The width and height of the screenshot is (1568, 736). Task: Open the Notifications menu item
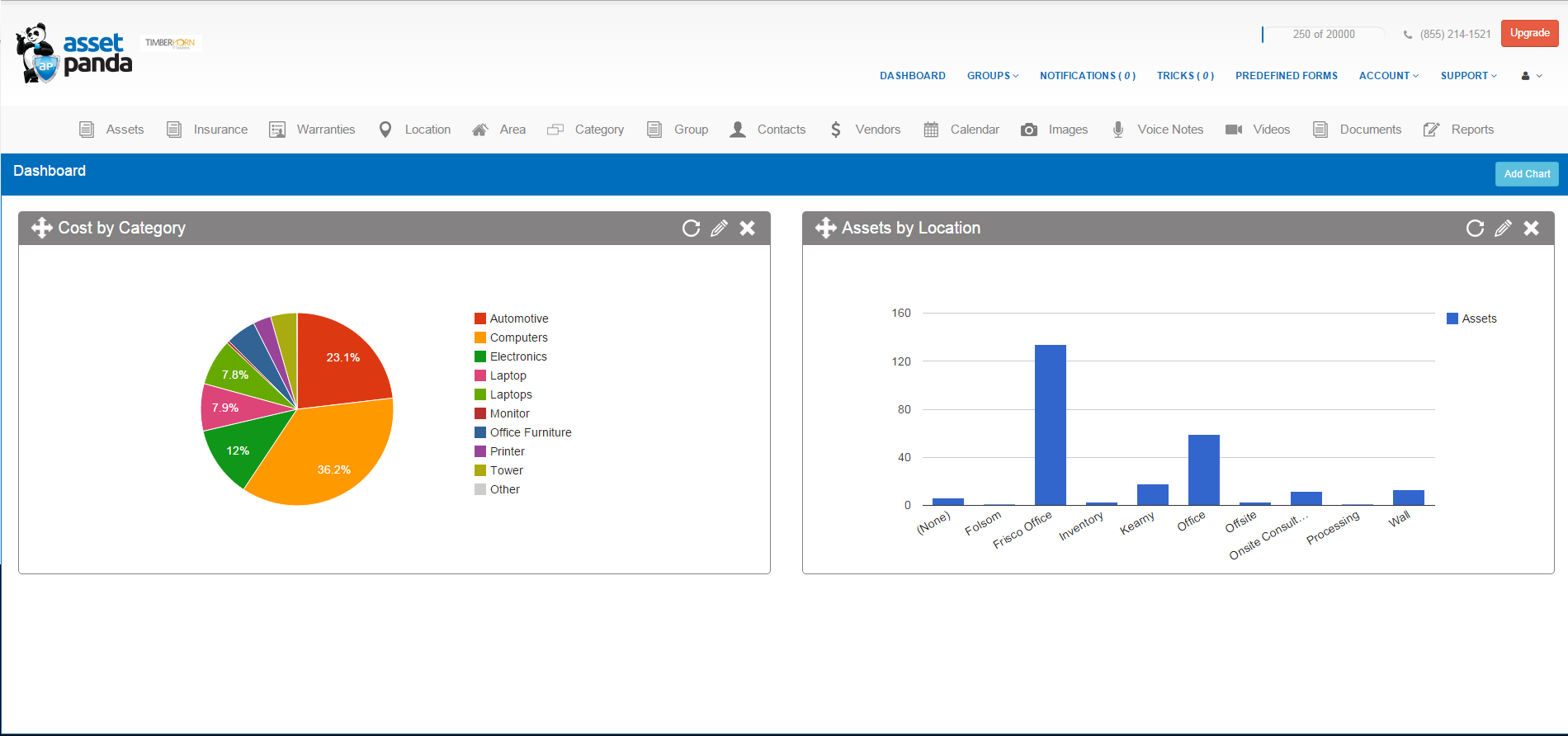click(x=1087, y=76)
